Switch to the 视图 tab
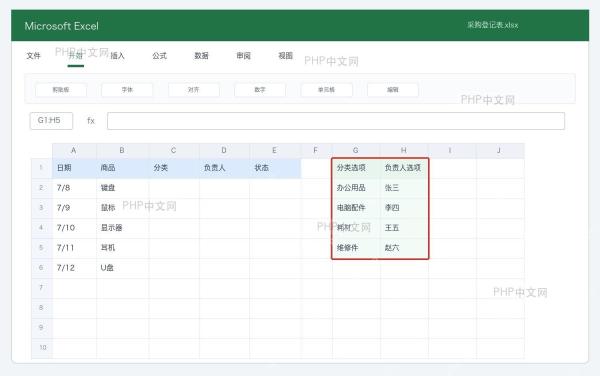Image resolution: width=600 pixels, height=376 pixels. coord(285,56)
